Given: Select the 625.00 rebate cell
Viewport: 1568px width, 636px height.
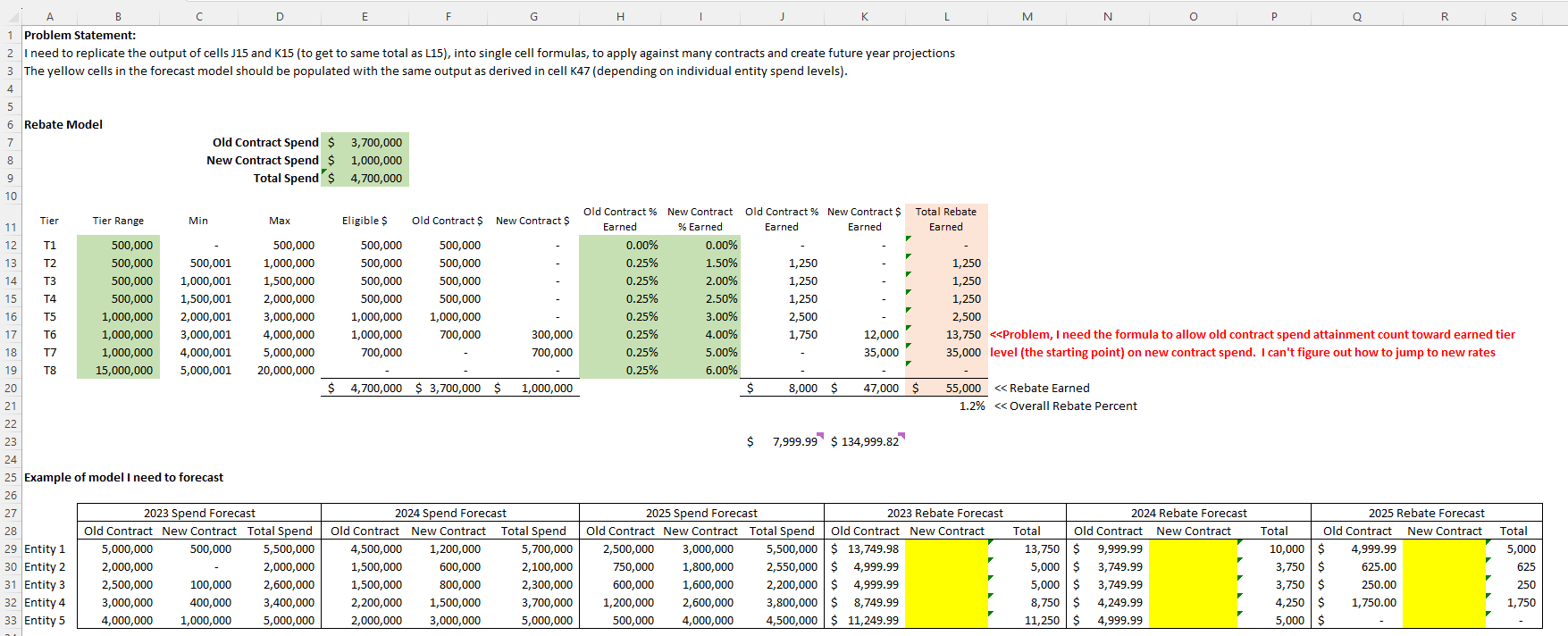Looking at the screenshot, I should click(x=1357, y=566).
